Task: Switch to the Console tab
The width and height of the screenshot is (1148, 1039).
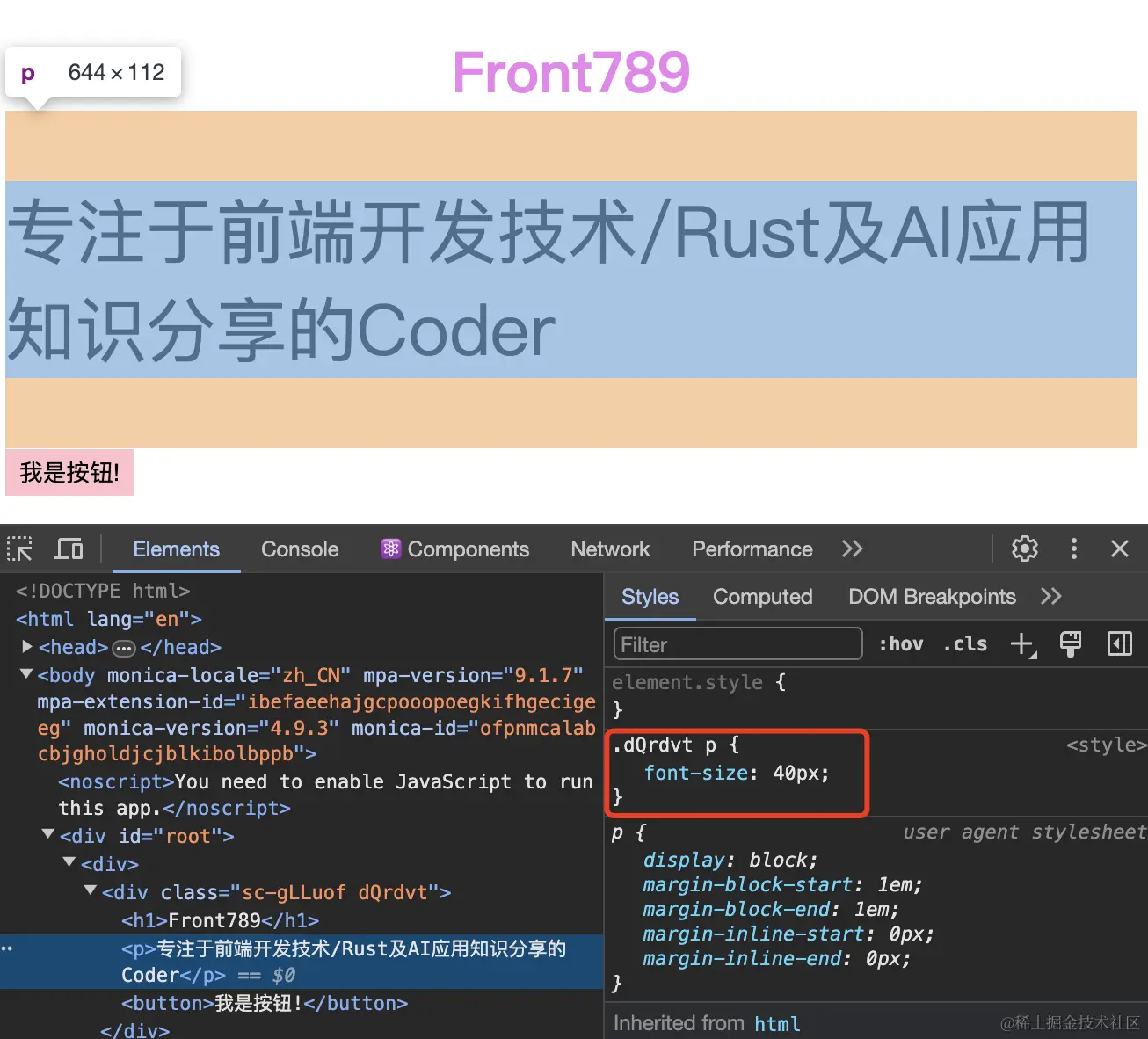Action: pyautogui.click(x=300, y=549)
